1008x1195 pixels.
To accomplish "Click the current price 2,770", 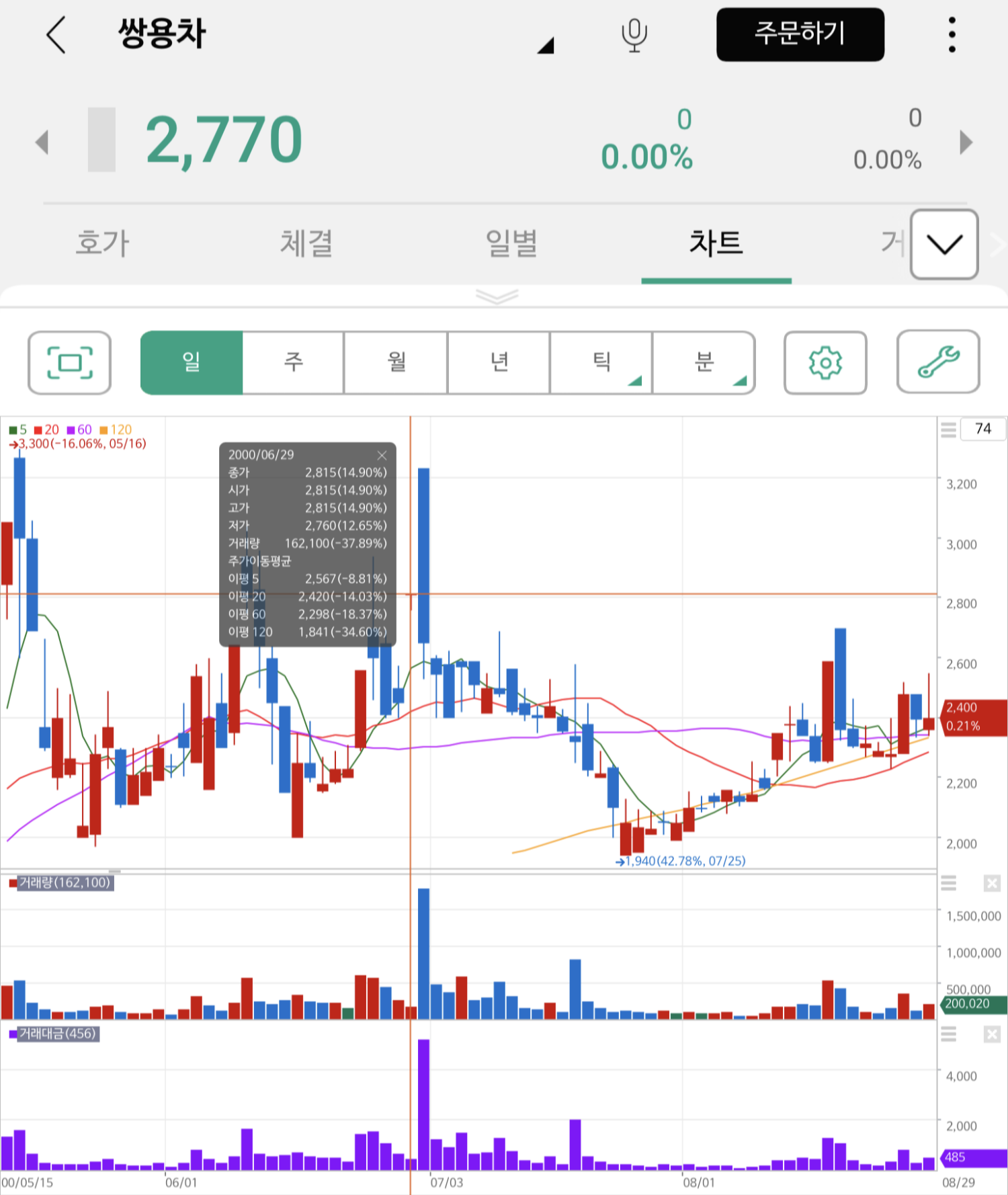I will pyautogui.click(x=224, y=140).
